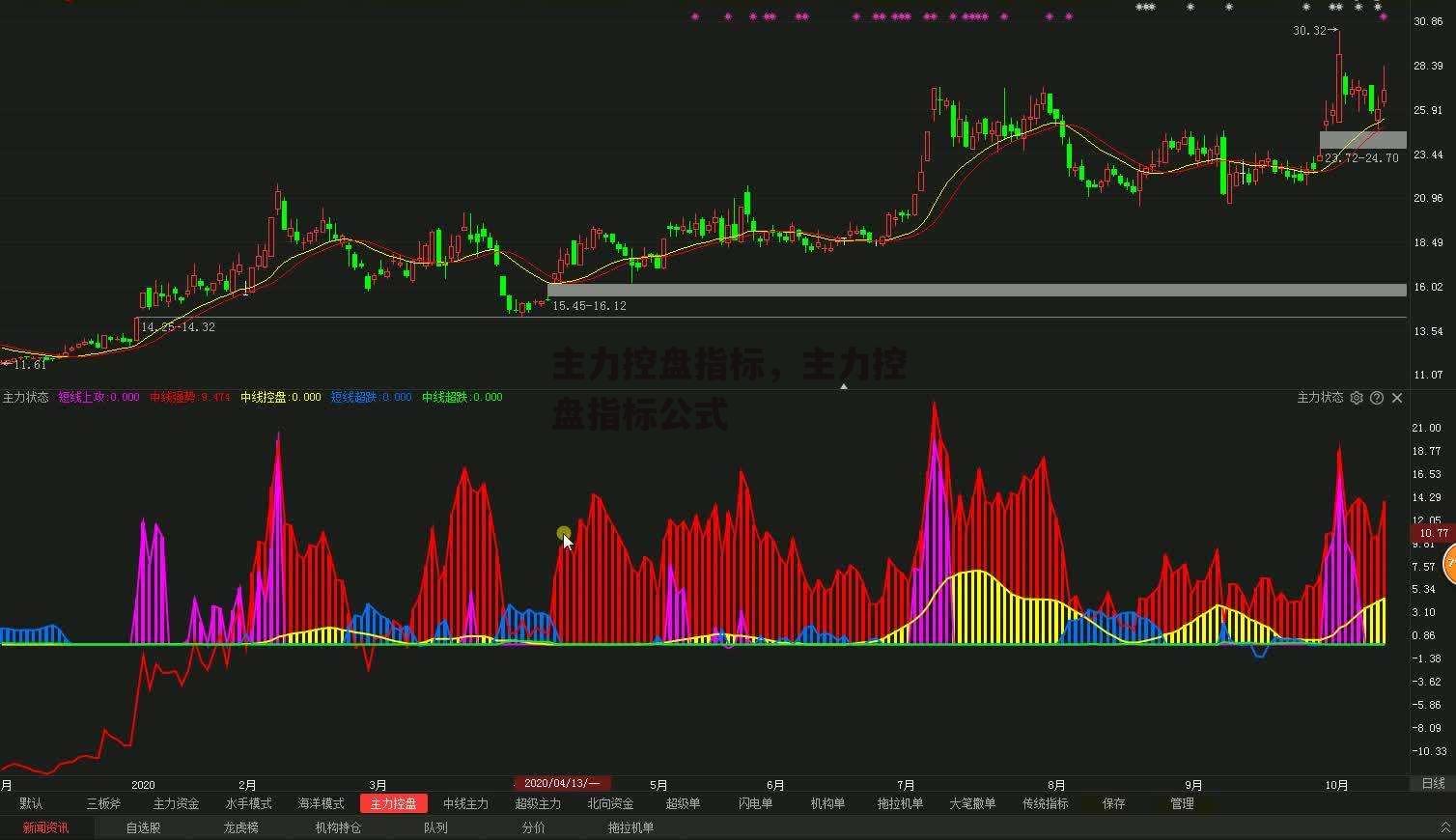
Task: Select the 水手模式 indicator tab
Action: (249, 803)
